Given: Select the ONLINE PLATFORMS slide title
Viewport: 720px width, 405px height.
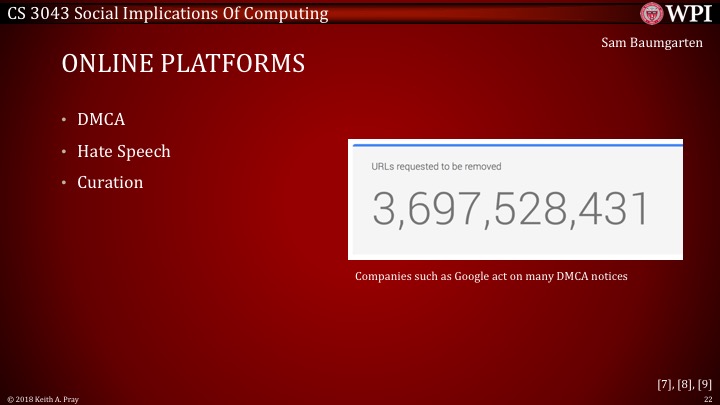Looking at the screenshot, I should [183, 64].
